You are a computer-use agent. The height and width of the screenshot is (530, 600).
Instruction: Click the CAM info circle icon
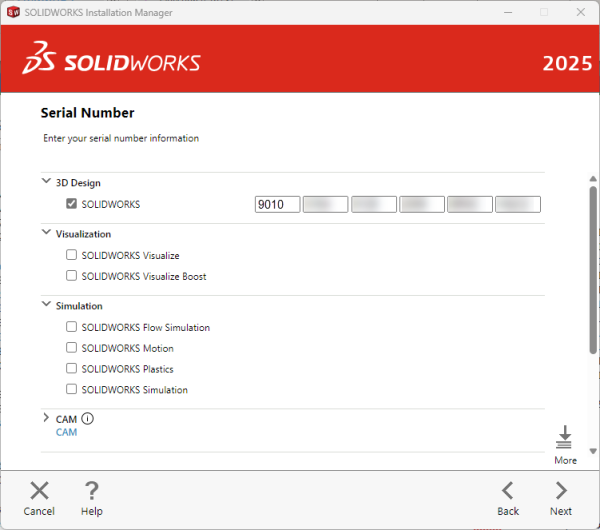point(87,419)
